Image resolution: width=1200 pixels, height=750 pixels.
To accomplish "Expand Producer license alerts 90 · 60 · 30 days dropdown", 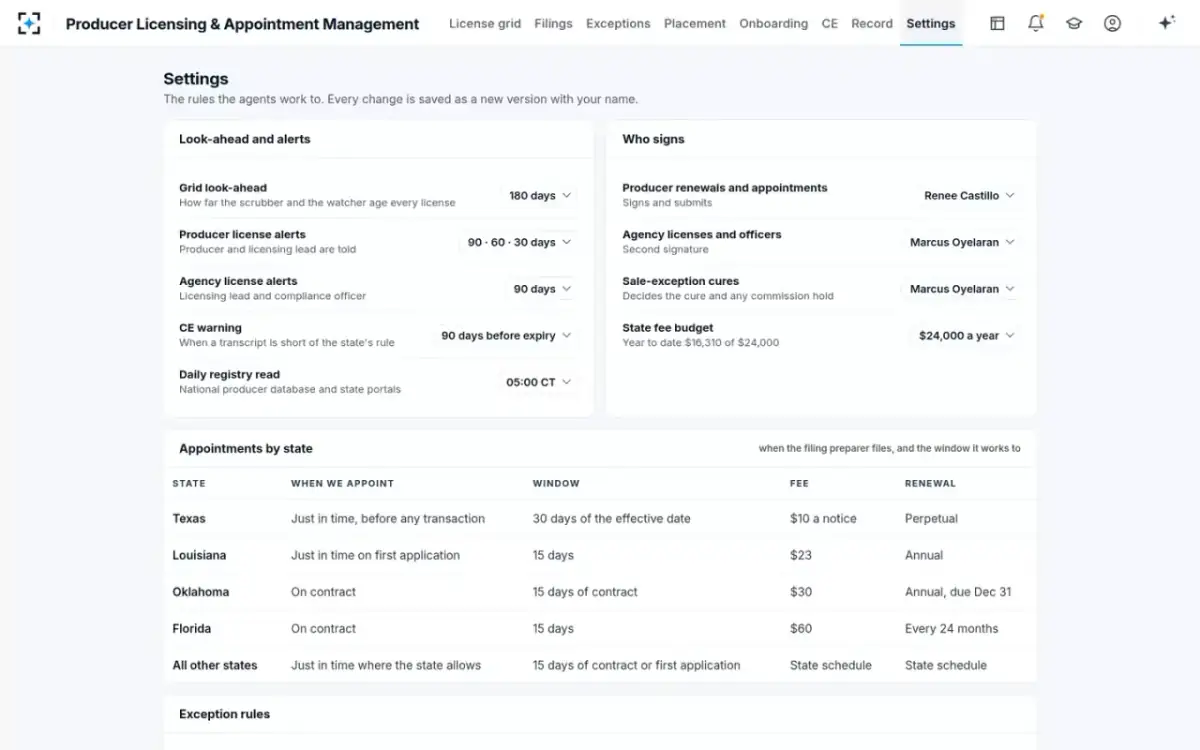I will point(519,242).
